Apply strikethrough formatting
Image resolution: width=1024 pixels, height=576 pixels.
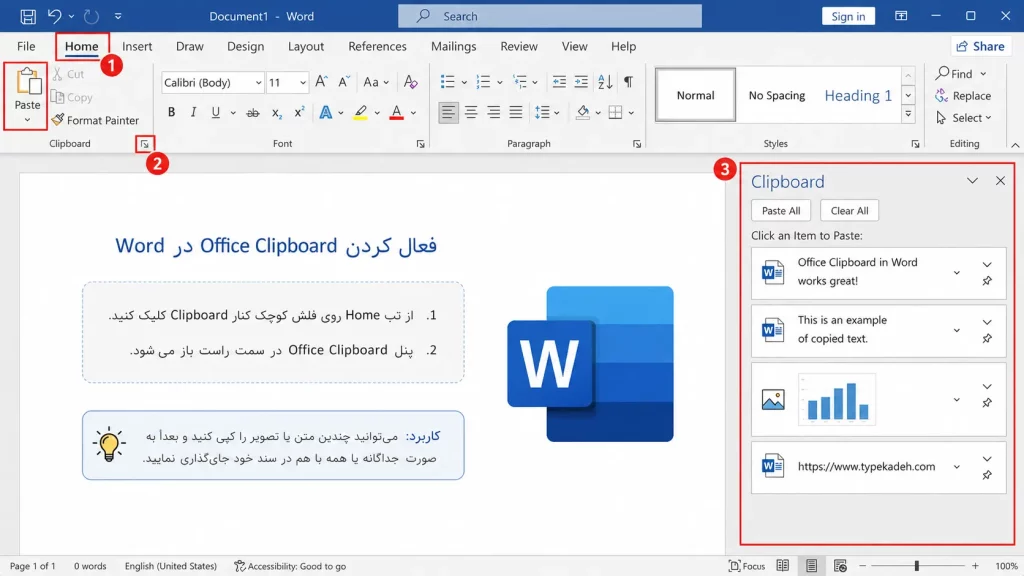(x=253, y=113)
